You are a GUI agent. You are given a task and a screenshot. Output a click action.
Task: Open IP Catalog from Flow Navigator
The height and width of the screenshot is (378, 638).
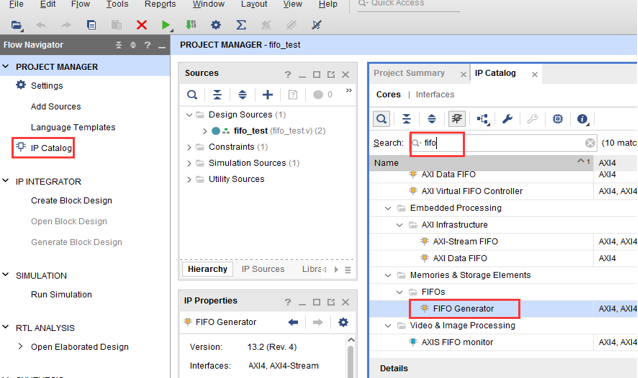(51, 148)
